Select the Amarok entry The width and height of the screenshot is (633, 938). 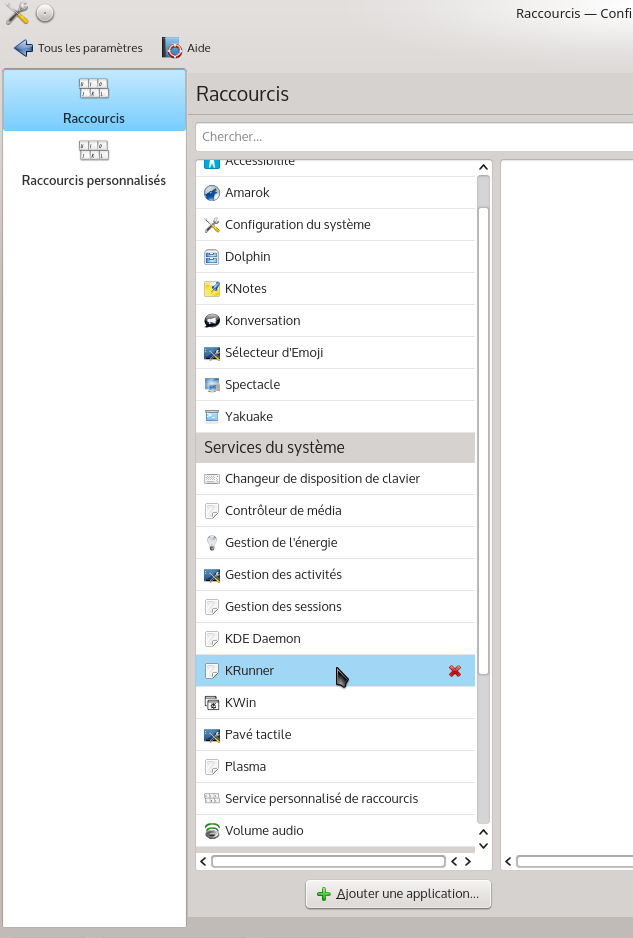[336, 193]
